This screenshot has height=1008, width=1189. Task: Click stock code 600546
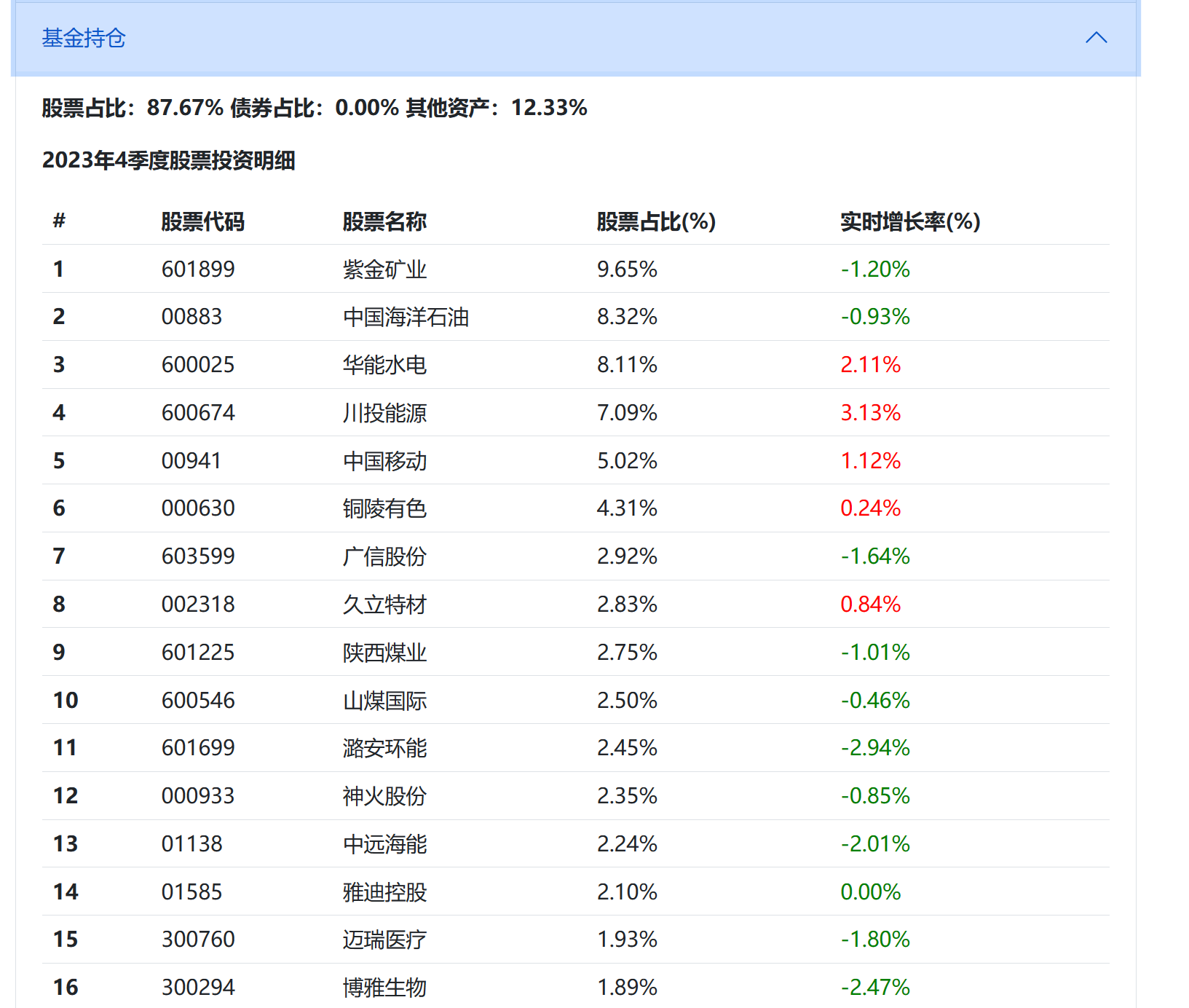tap(198, 701)
